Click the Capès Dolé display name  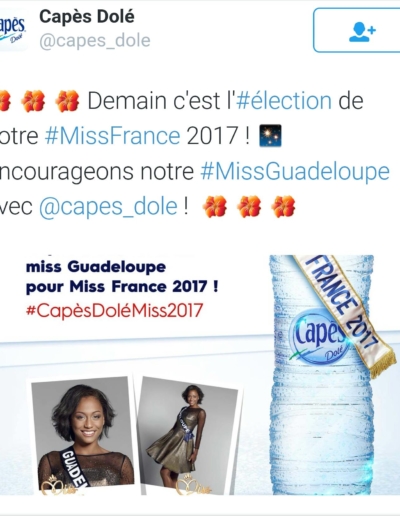[x=87, y=17]
